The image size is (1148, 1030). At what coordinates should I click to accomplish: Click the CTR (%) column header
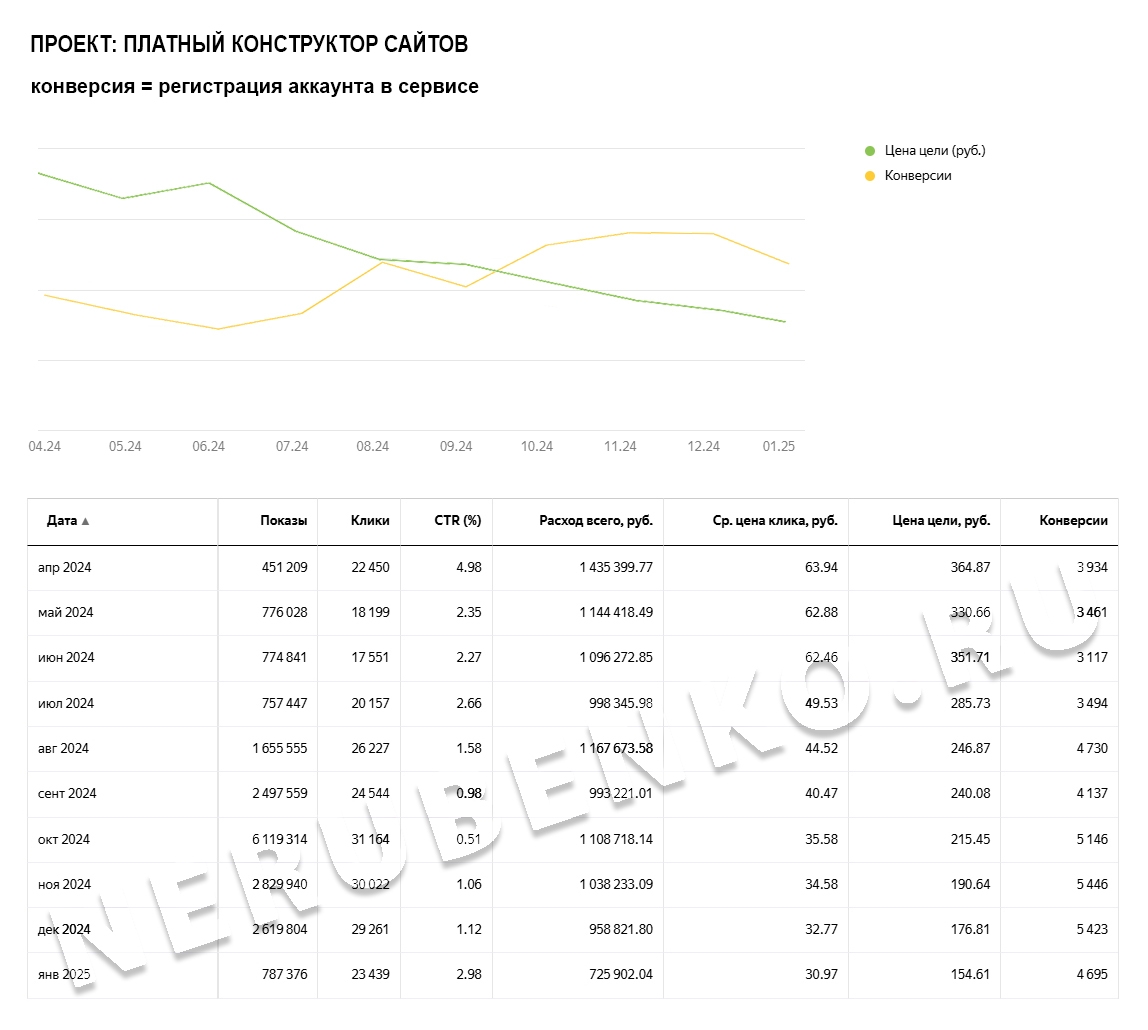click(457, 521)
